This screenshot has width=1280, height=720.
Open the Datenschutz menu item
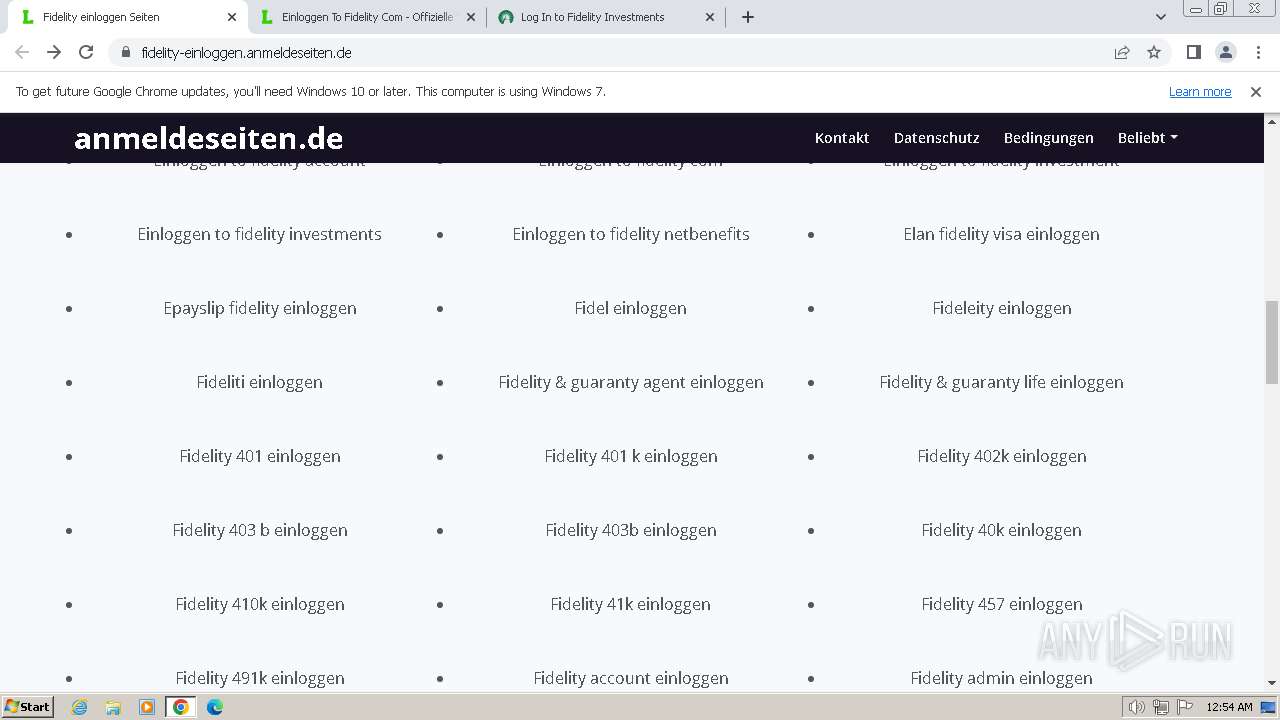[x=937, y=138]
